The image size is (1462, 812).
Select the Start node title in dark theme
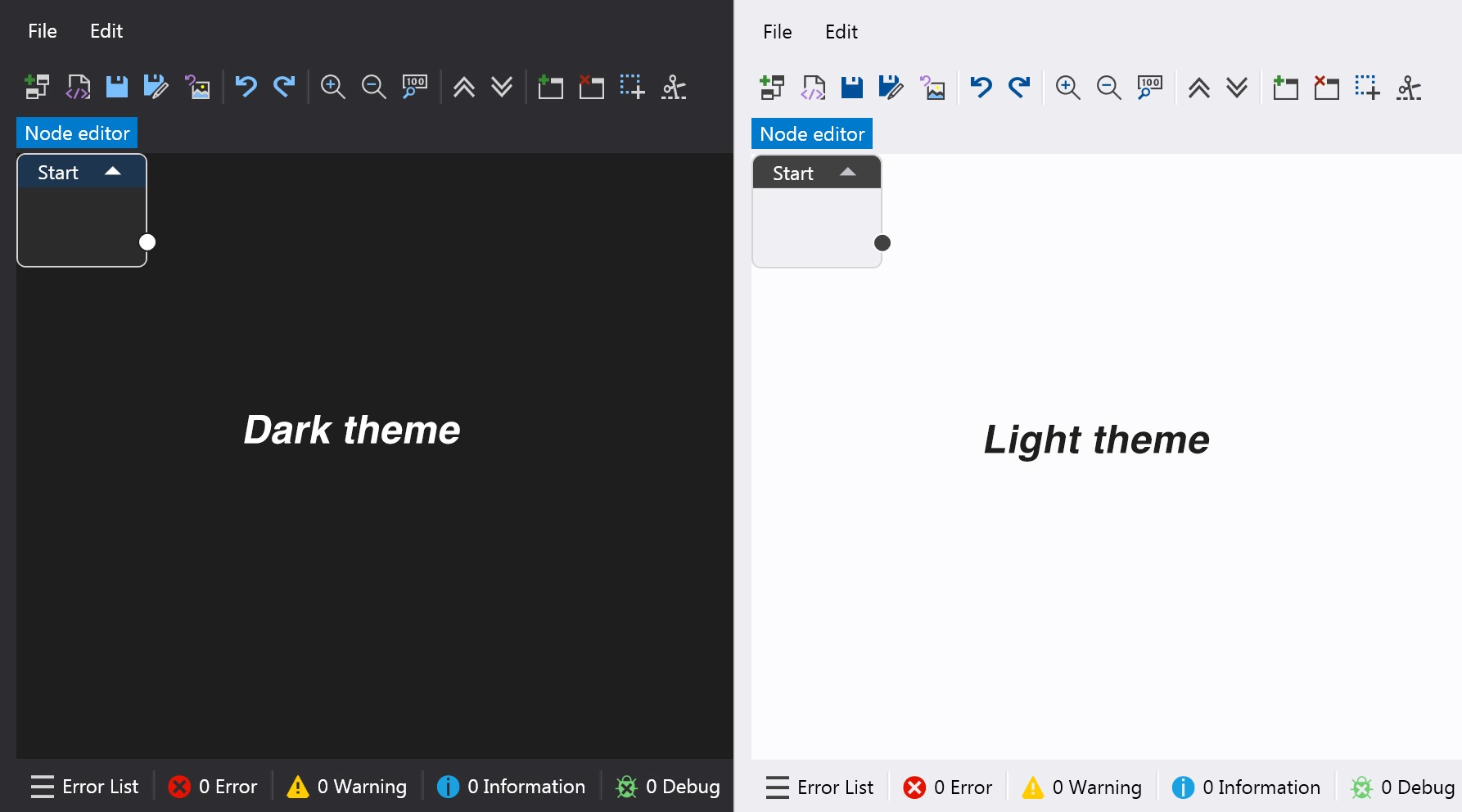pos(58,173)
